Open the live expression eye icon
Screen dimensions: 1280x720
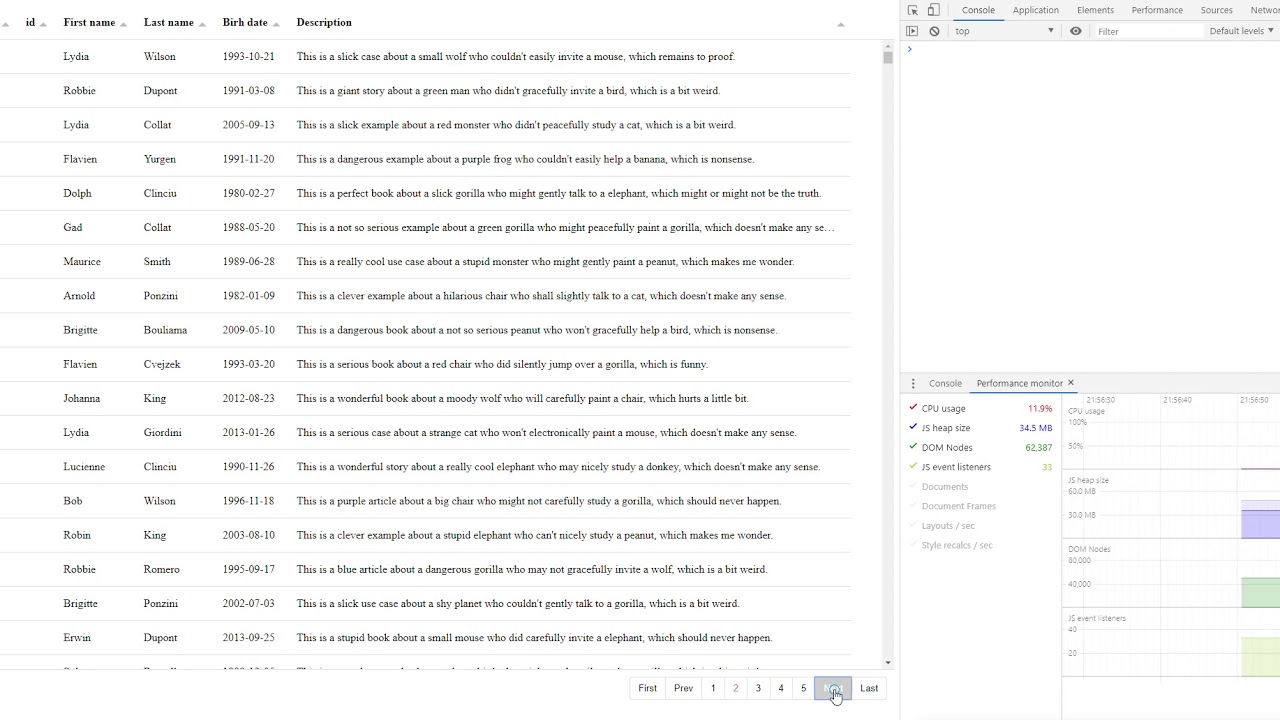pos(1076,31)
